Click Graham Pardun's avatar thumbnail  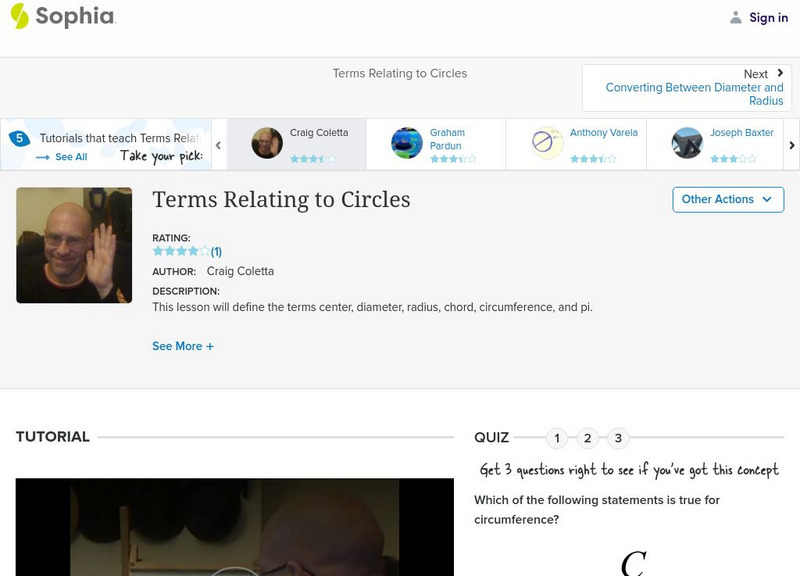(x=407, y=143)
